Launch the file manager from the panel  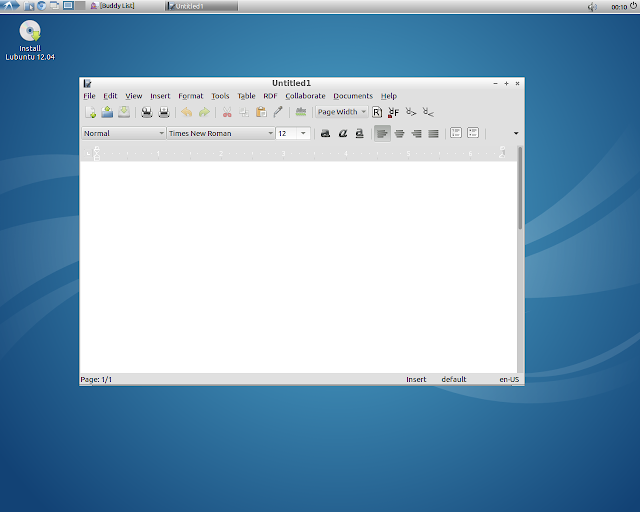pyautogui.click(x=29, y=6)
